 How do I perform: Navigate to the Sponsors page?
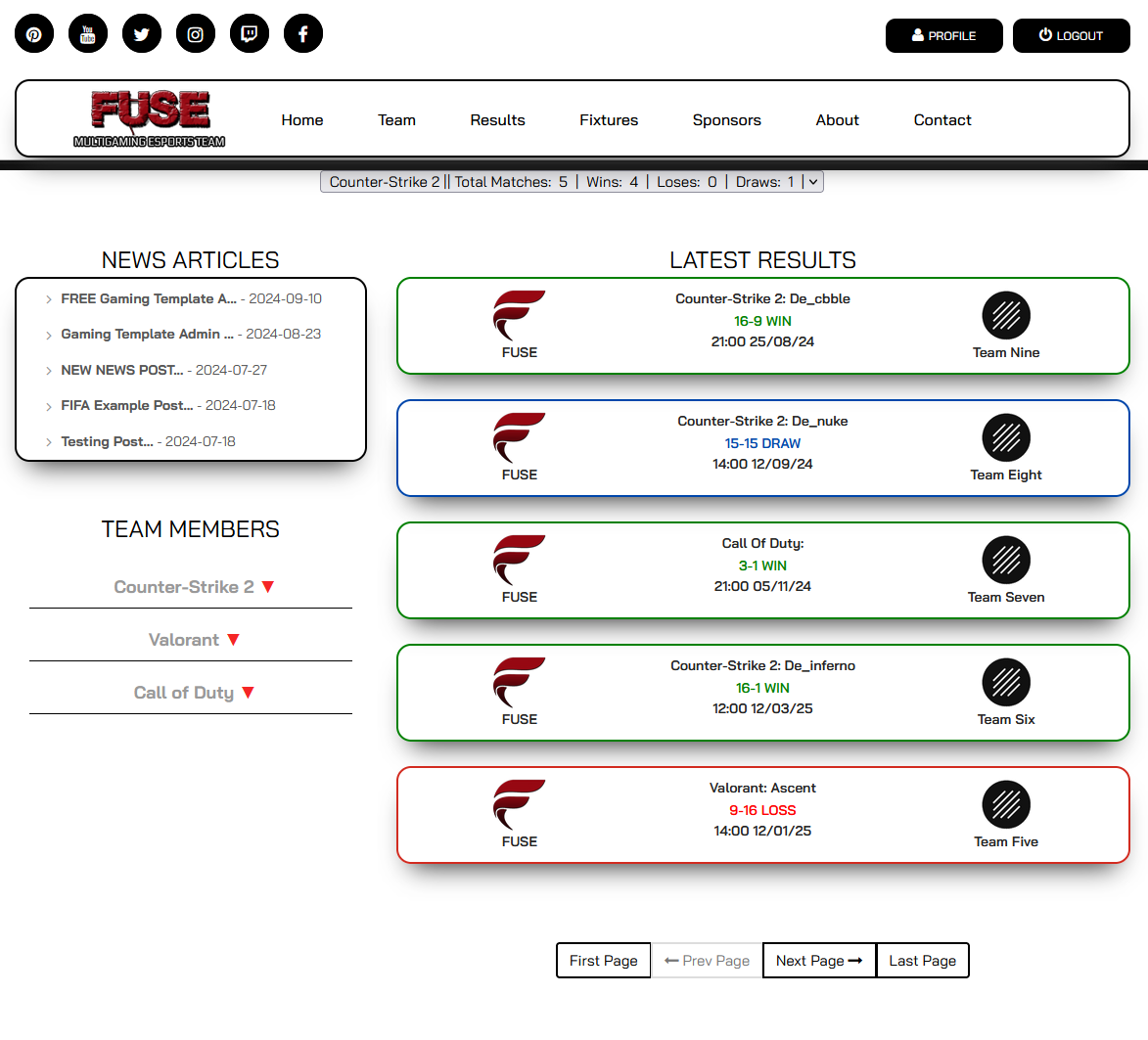pyautogui.click(x=726, y=120)
